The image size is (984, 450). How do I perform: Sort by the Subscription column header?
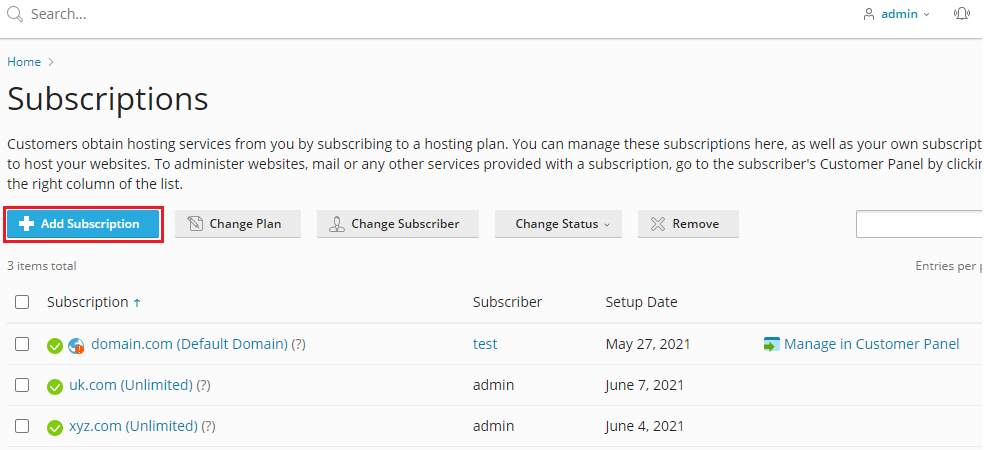(88, 302)
